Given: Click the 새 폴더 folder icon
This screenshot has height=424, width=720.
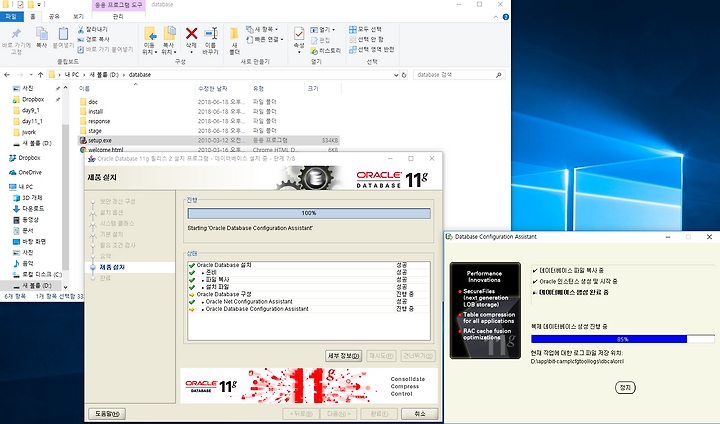Looking at the screenshot, I should 234,34.
